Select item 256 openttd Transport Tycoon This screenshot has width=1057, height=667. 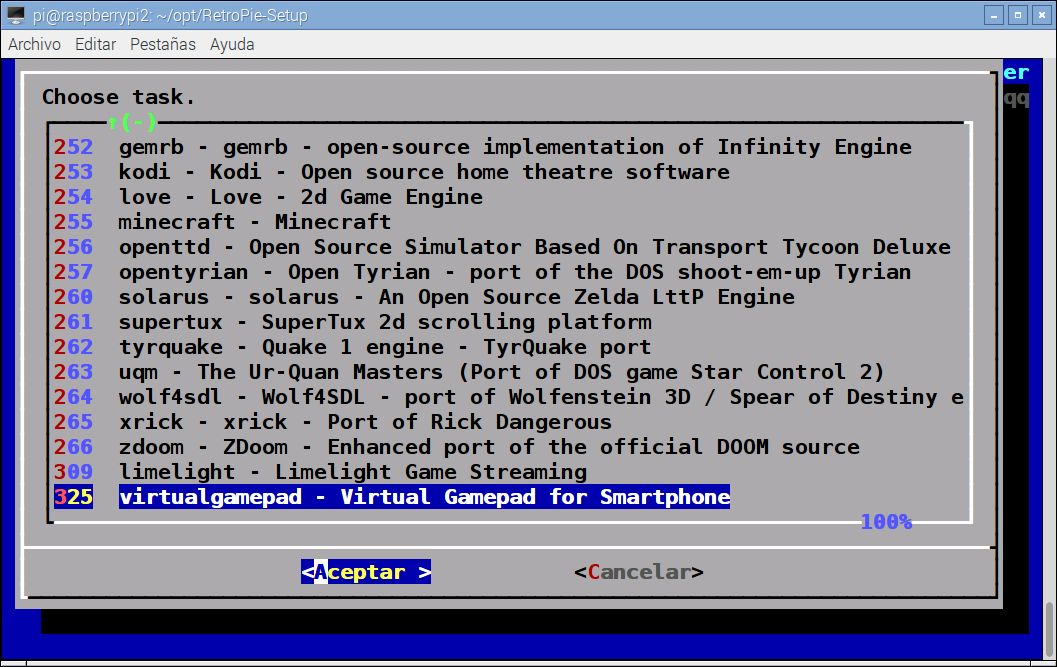click(x=502, y=247)
